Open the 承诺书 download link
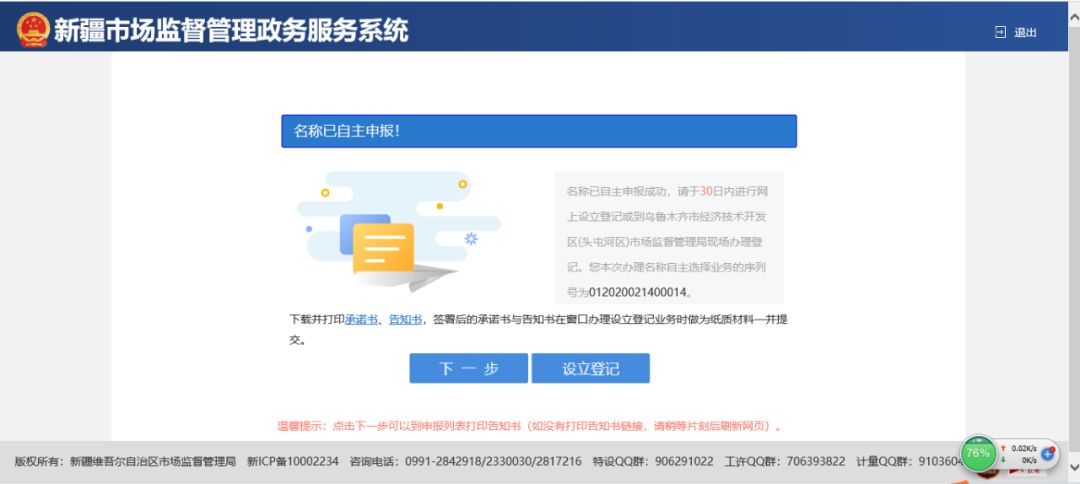 point(361,320)
